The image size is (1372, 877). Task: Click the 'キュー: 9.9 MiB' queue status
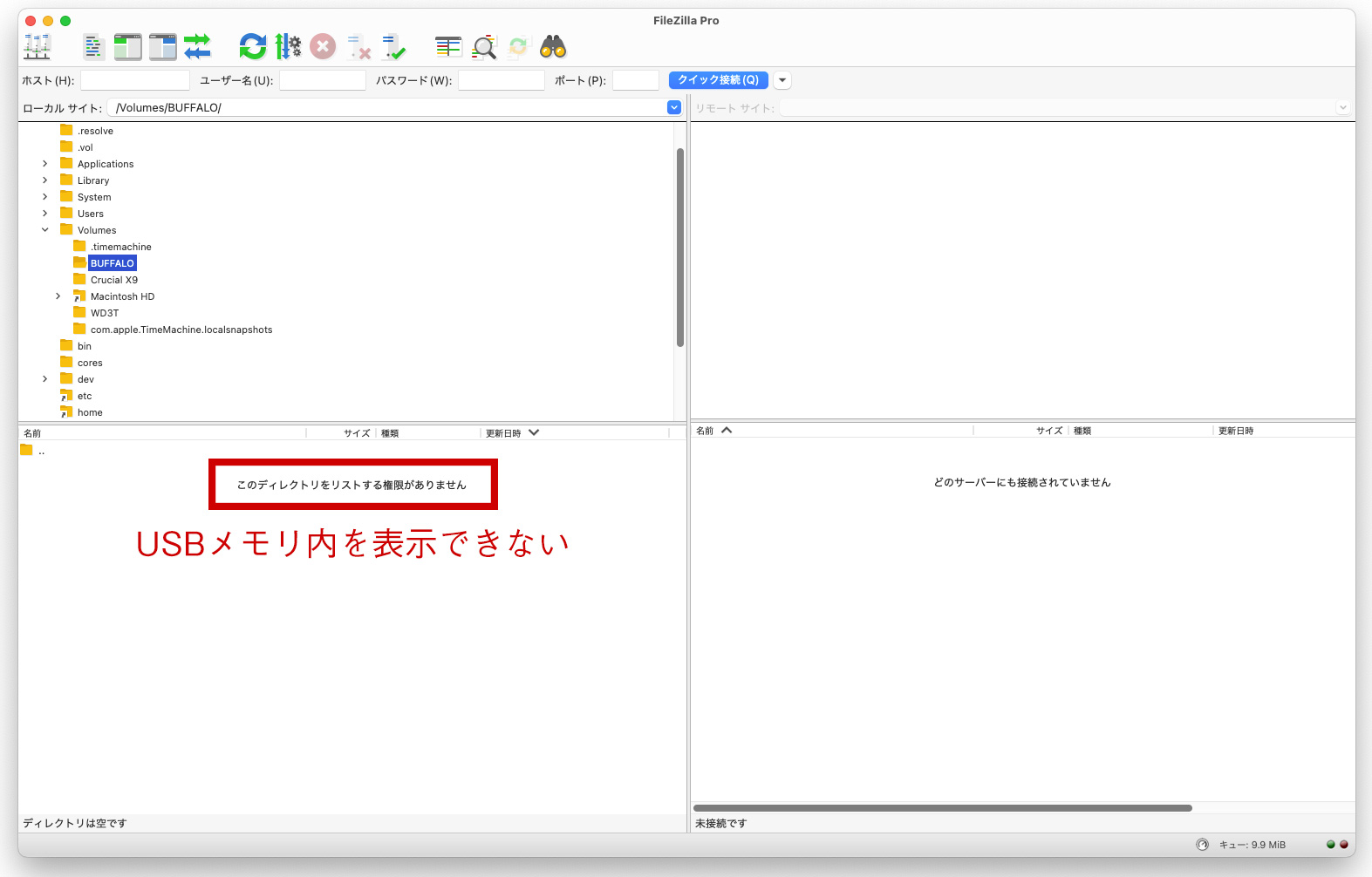click(1253, 845)
